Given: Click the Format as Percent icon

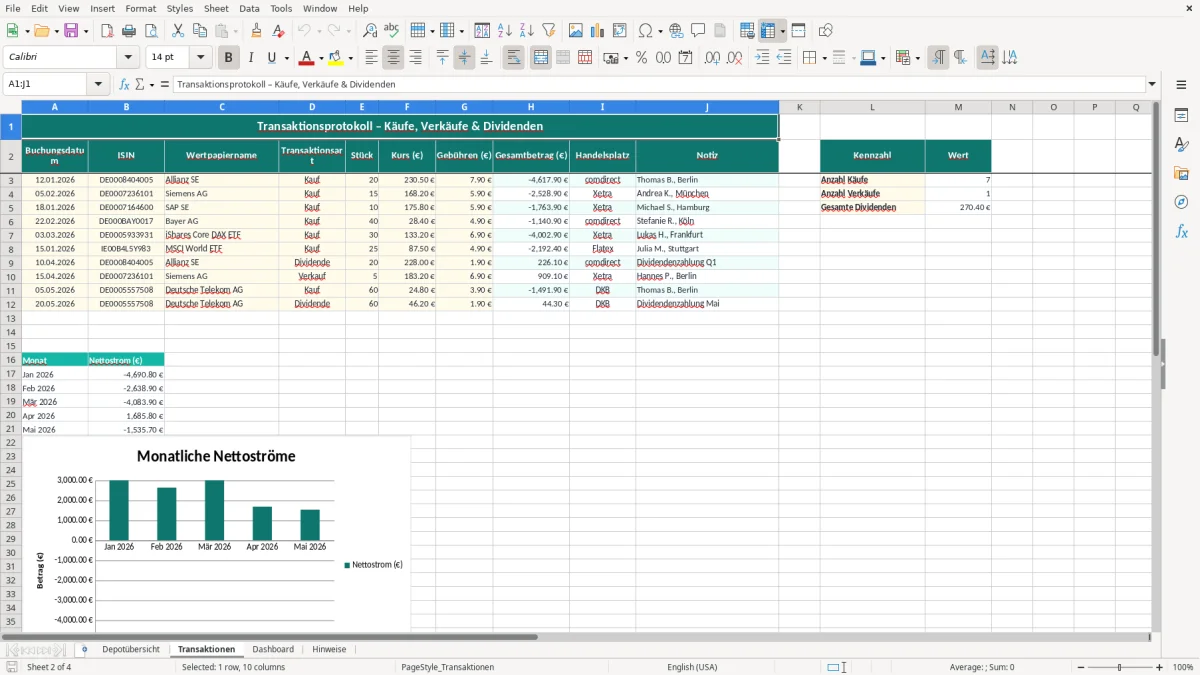Looking at the screenshot, I should point(641,58).
